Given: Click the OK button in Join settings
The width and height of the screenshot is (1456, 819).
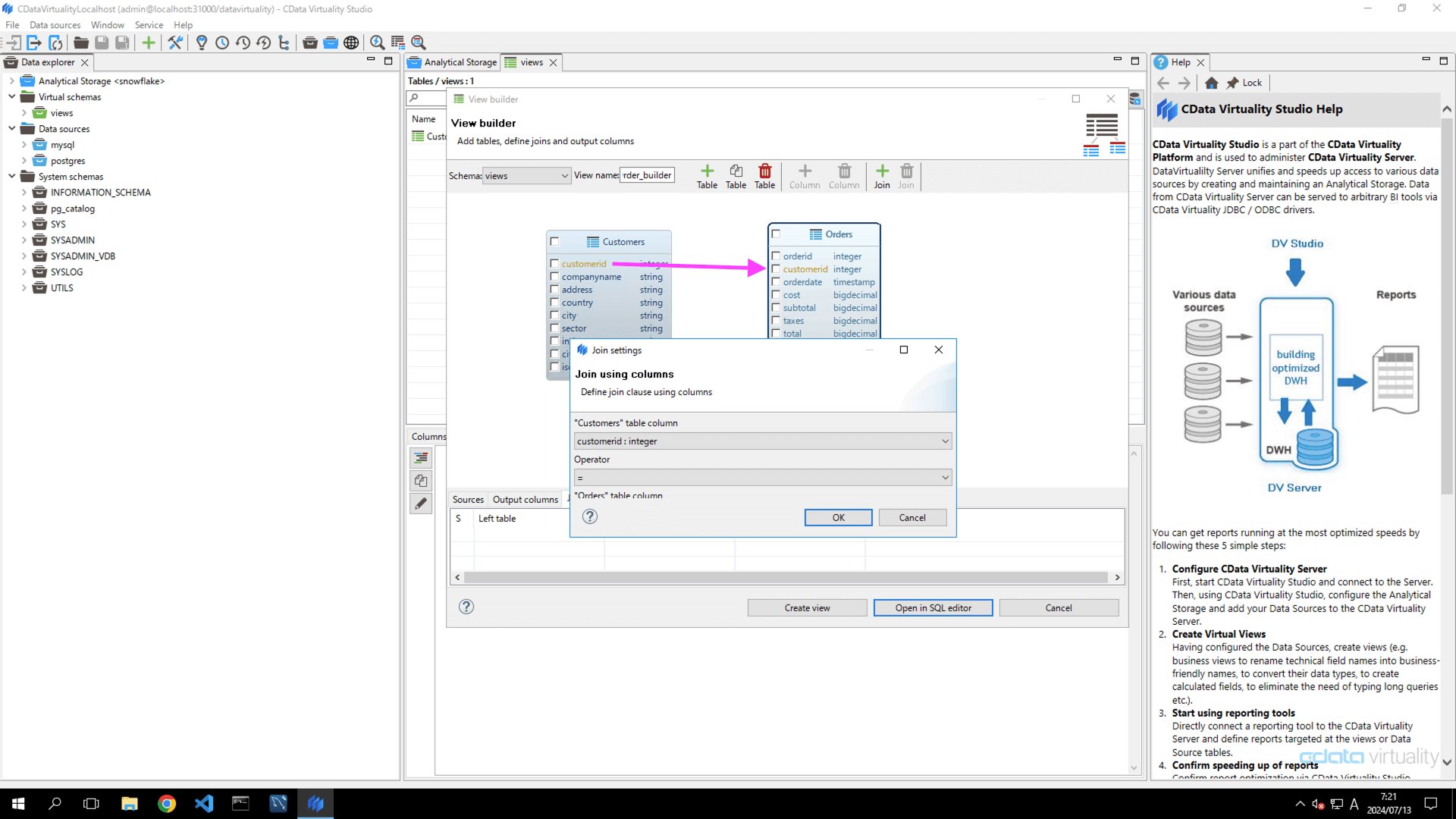Looking at the screenshot, I should [838, 517].
